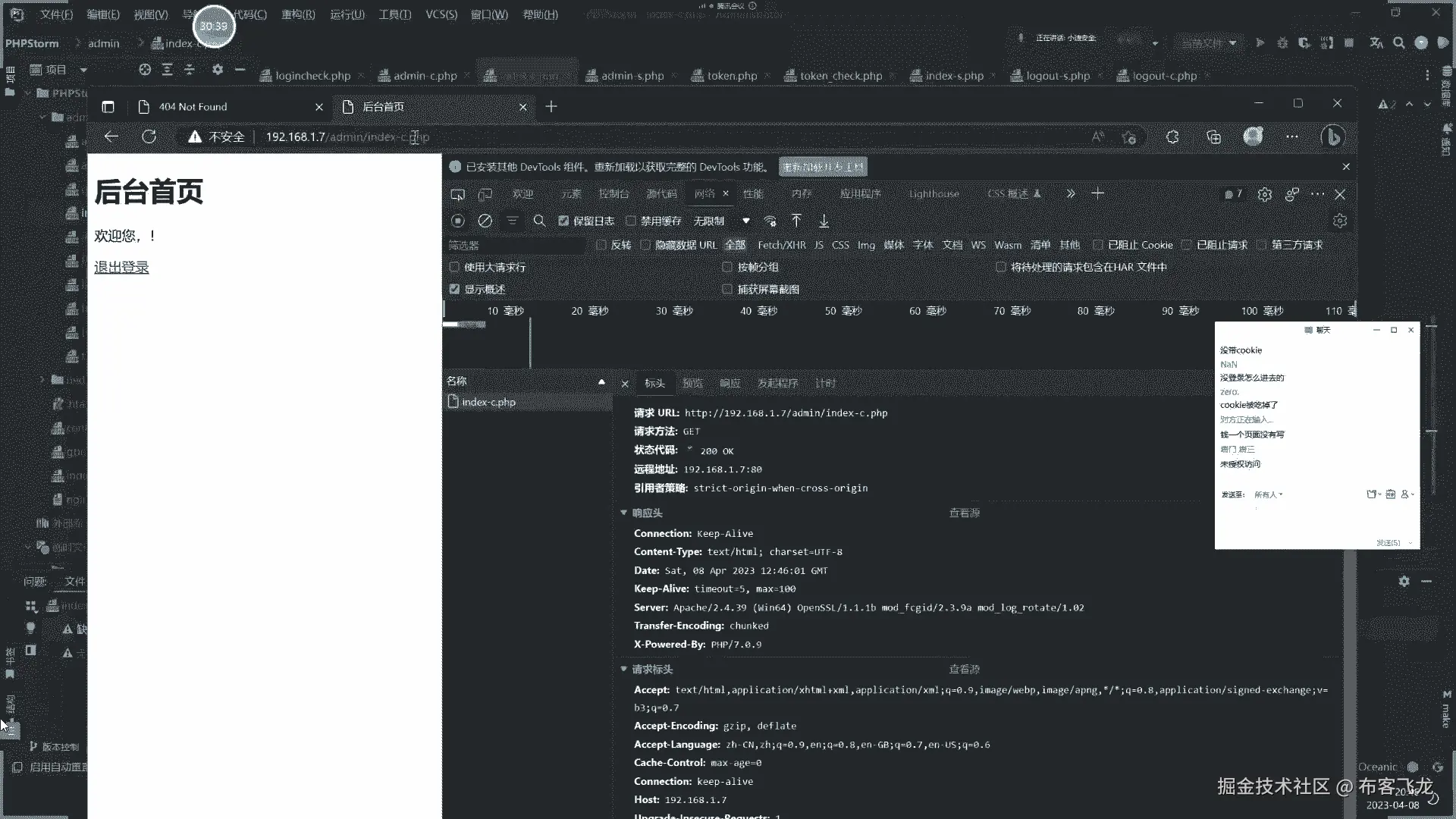Screen dimensions: 1456x819
Task: Open the network search magnifier icon
Action: tap(539, 221)
